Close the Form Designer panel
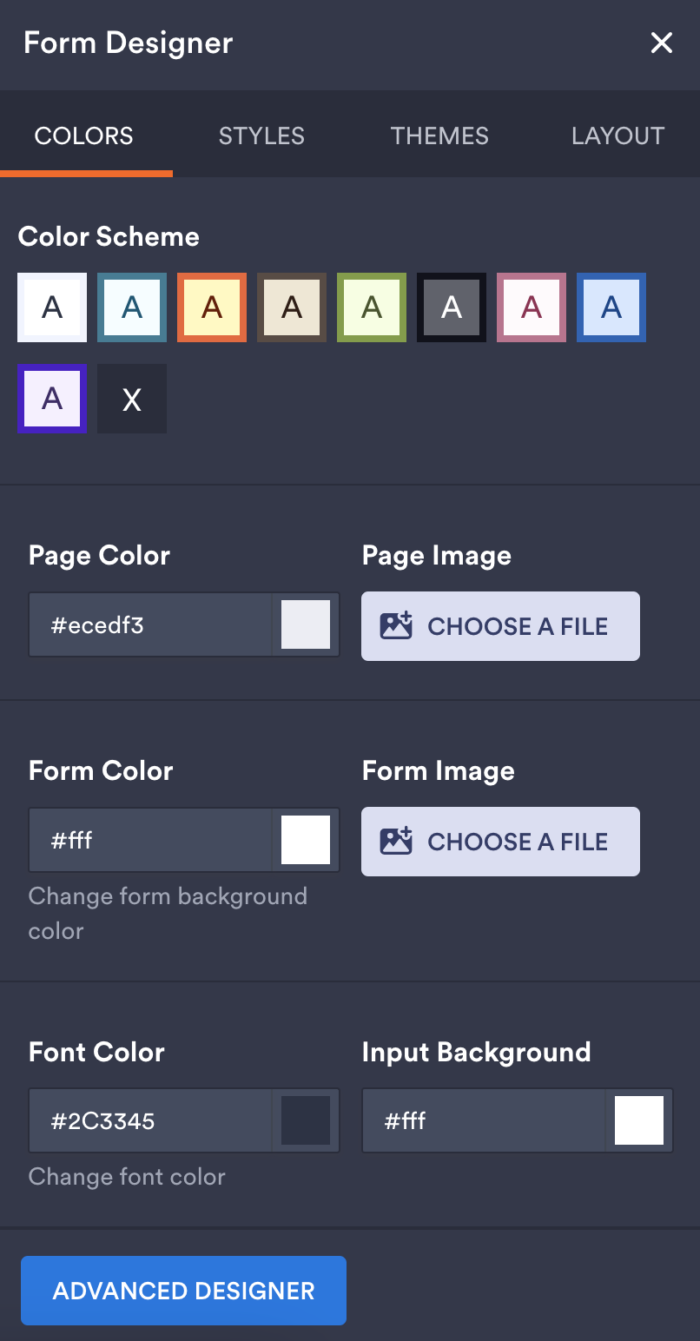The width and height of the screenshot is (700, 1341). coord(661,43)
